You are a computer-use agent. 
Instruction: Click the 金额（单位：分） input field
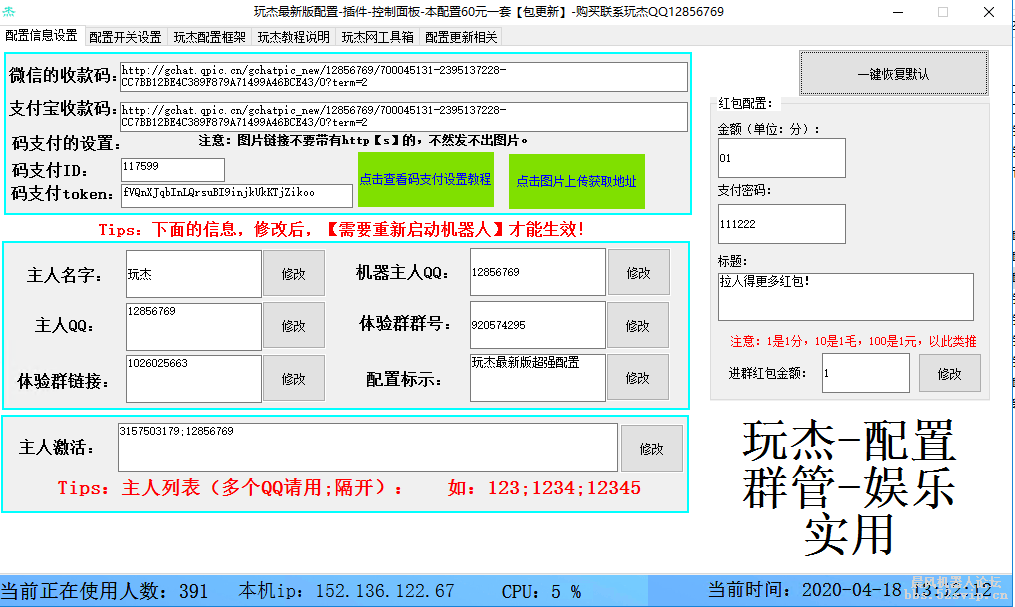coord(781,158)
